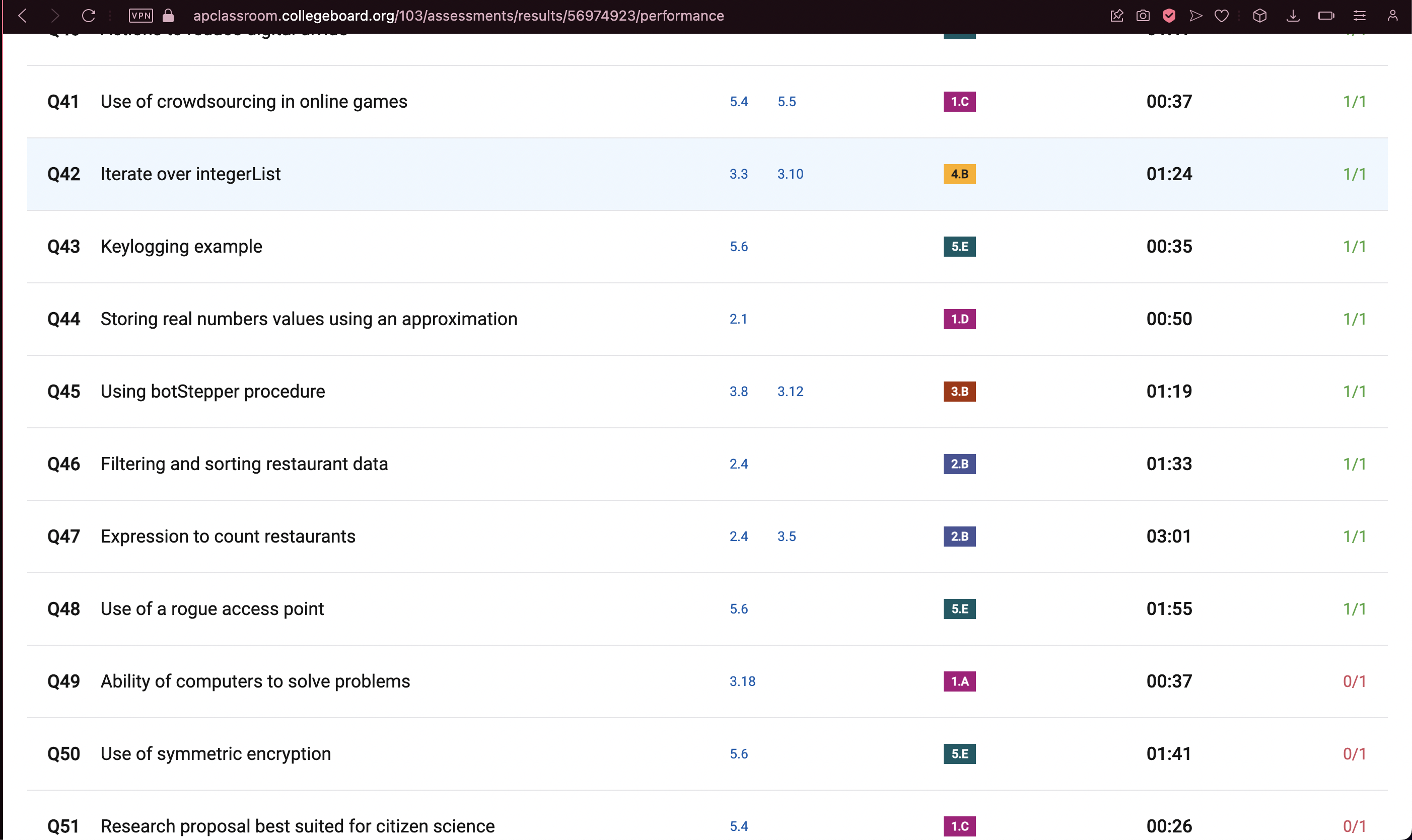
Task: Click the address bar URL field
Action: pyautogui.click(x=459, y=15)
